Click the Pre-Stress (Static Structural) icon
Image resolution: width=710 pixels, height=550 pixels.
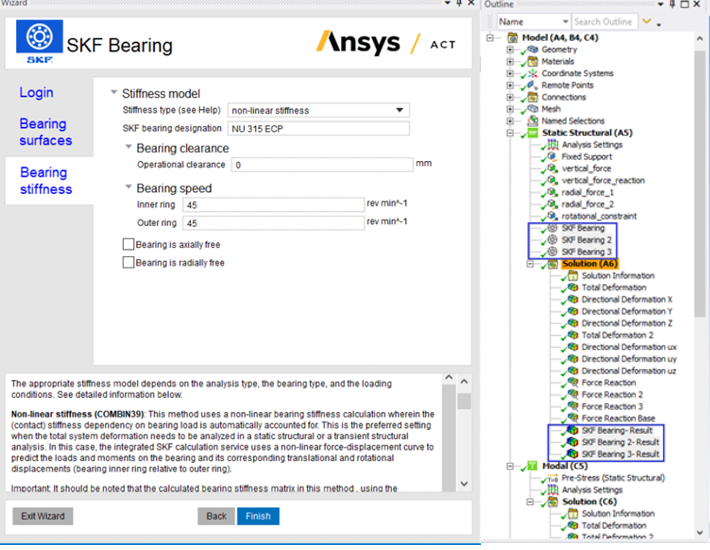[553, 478]
